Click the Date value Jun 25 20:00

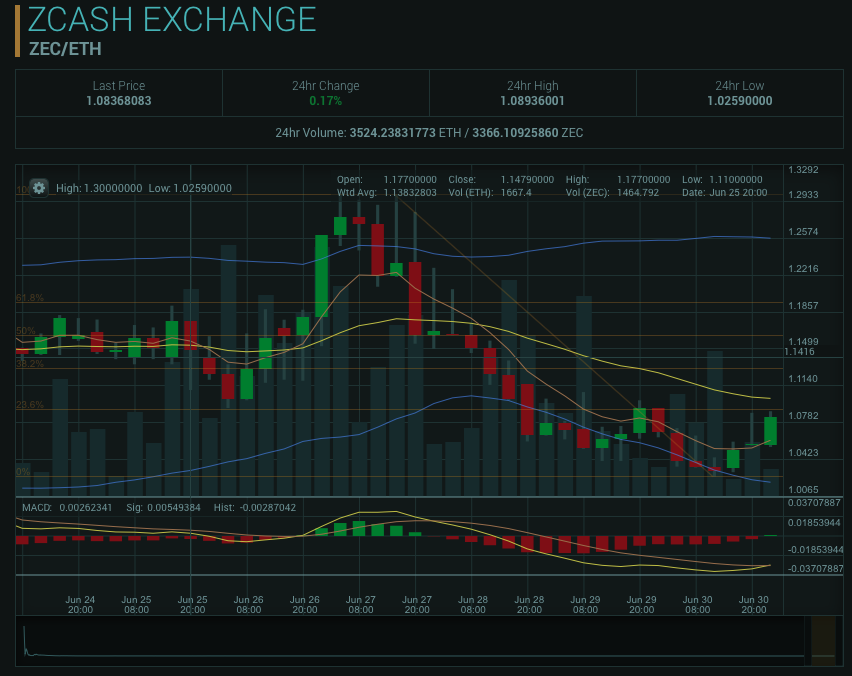point(738,192)
